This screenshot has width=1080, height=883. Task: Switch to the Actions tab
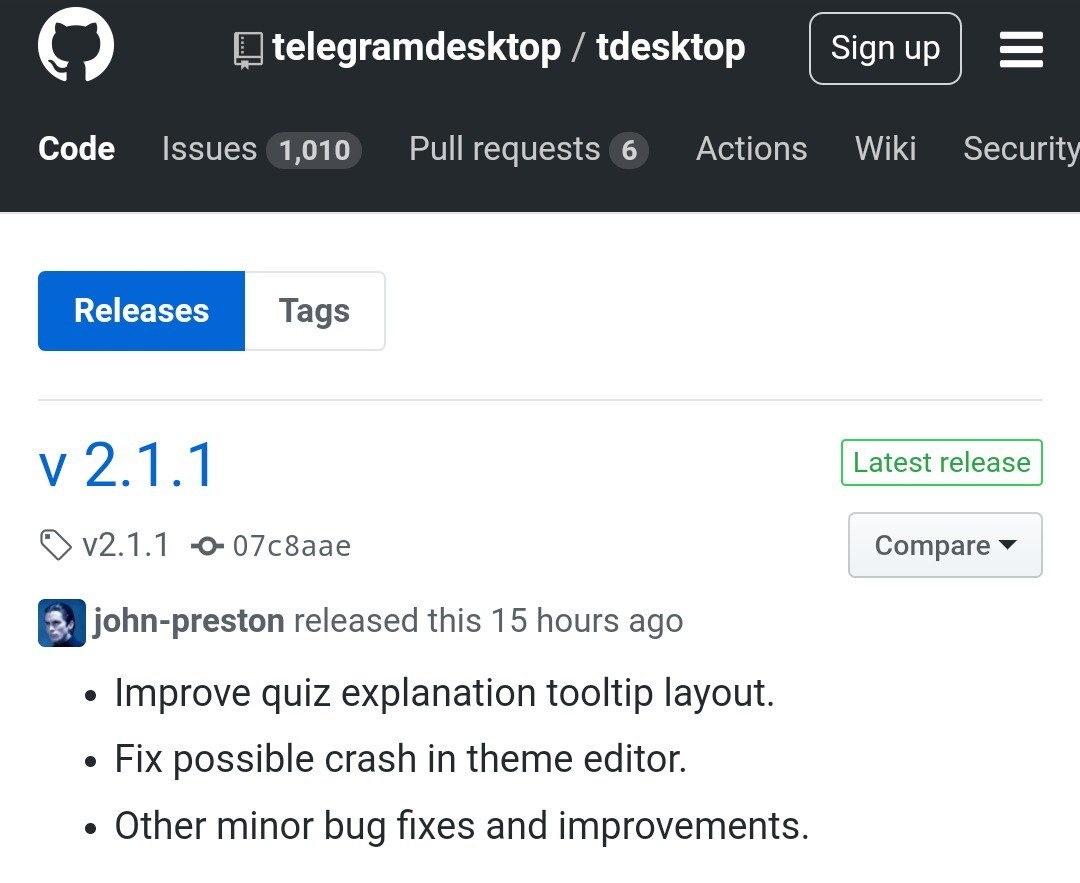(751, 149)
